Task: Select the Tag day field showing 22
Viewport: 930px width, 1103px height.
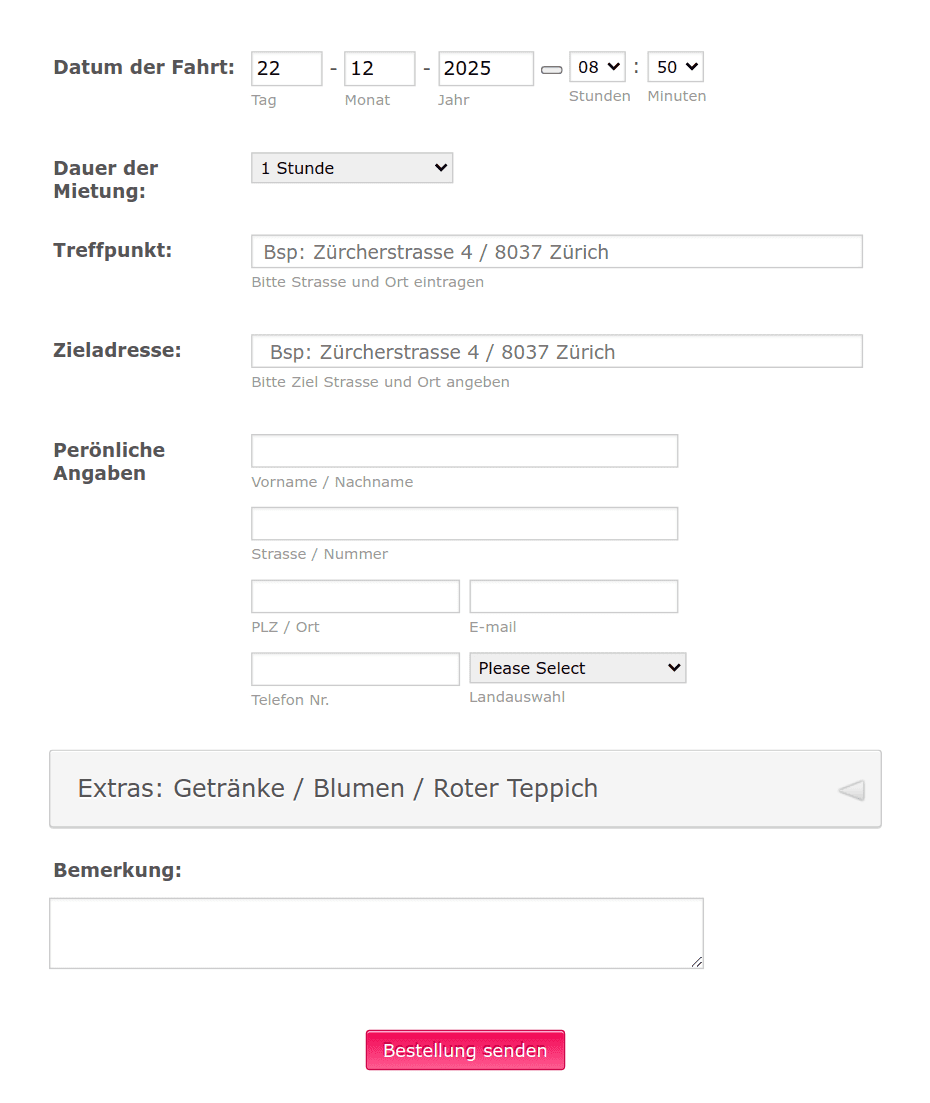Action: click(286, 68)
